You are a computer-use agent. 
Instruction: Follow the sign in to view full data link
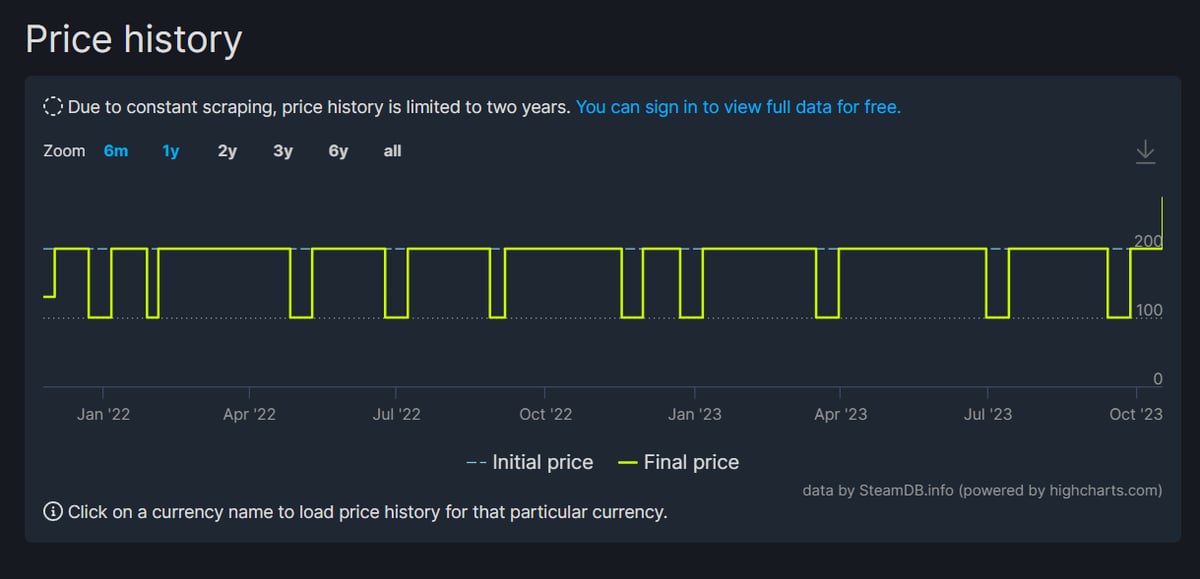click(x=738, y=106)
